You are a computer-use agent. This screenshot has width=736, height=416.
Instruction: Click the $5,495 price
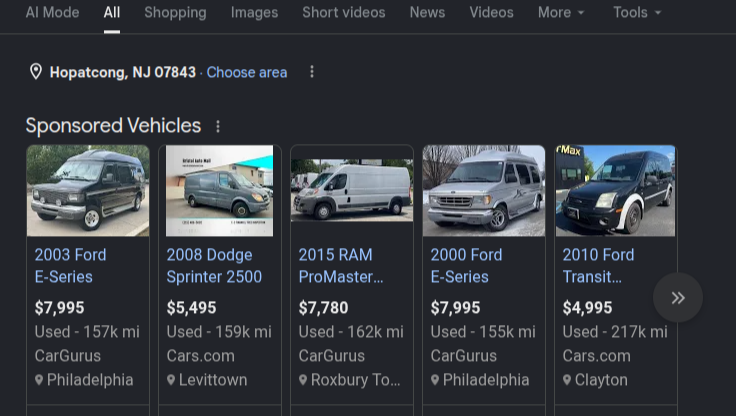click(x=192, y=308)
